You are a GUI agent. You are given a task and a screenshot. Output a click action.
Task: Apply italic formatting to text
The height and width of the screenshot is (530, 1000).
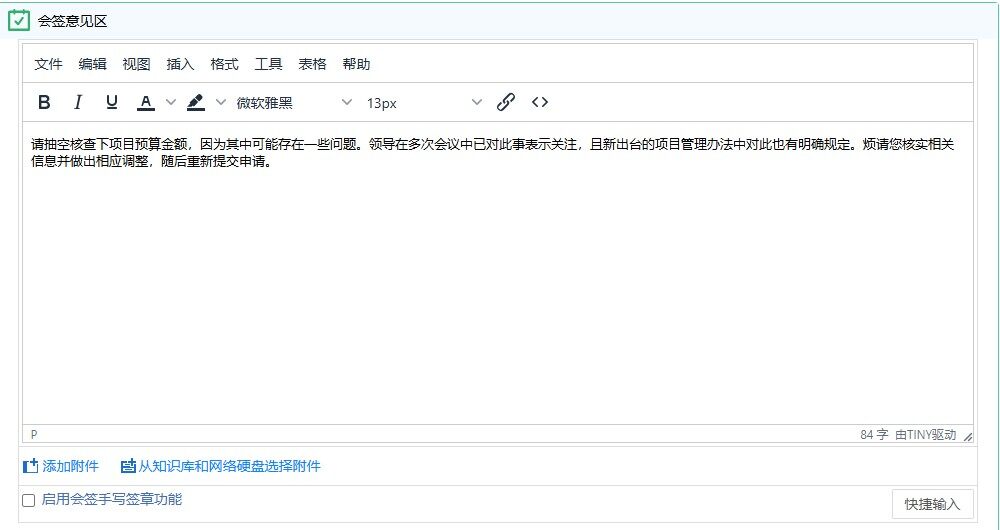pos(78,102)
